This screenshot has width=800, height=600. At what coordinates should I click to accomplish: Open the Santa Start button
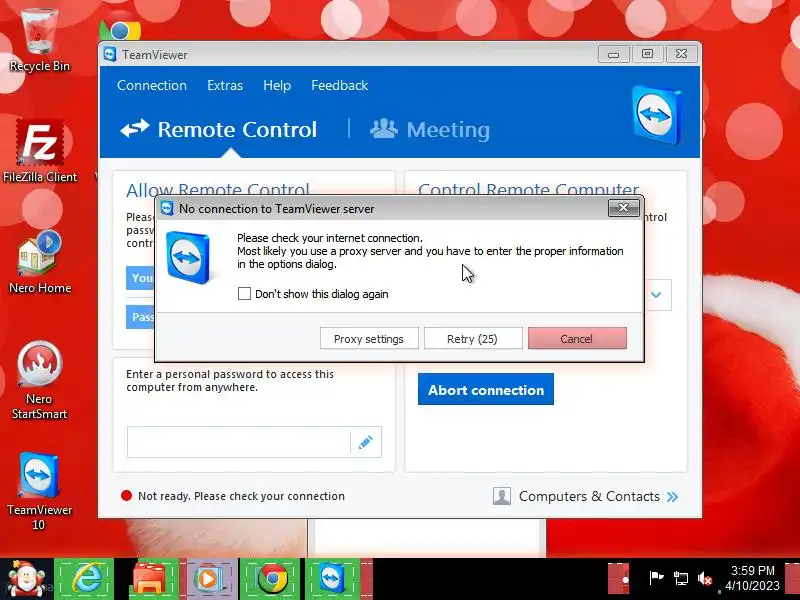point(25,579)
